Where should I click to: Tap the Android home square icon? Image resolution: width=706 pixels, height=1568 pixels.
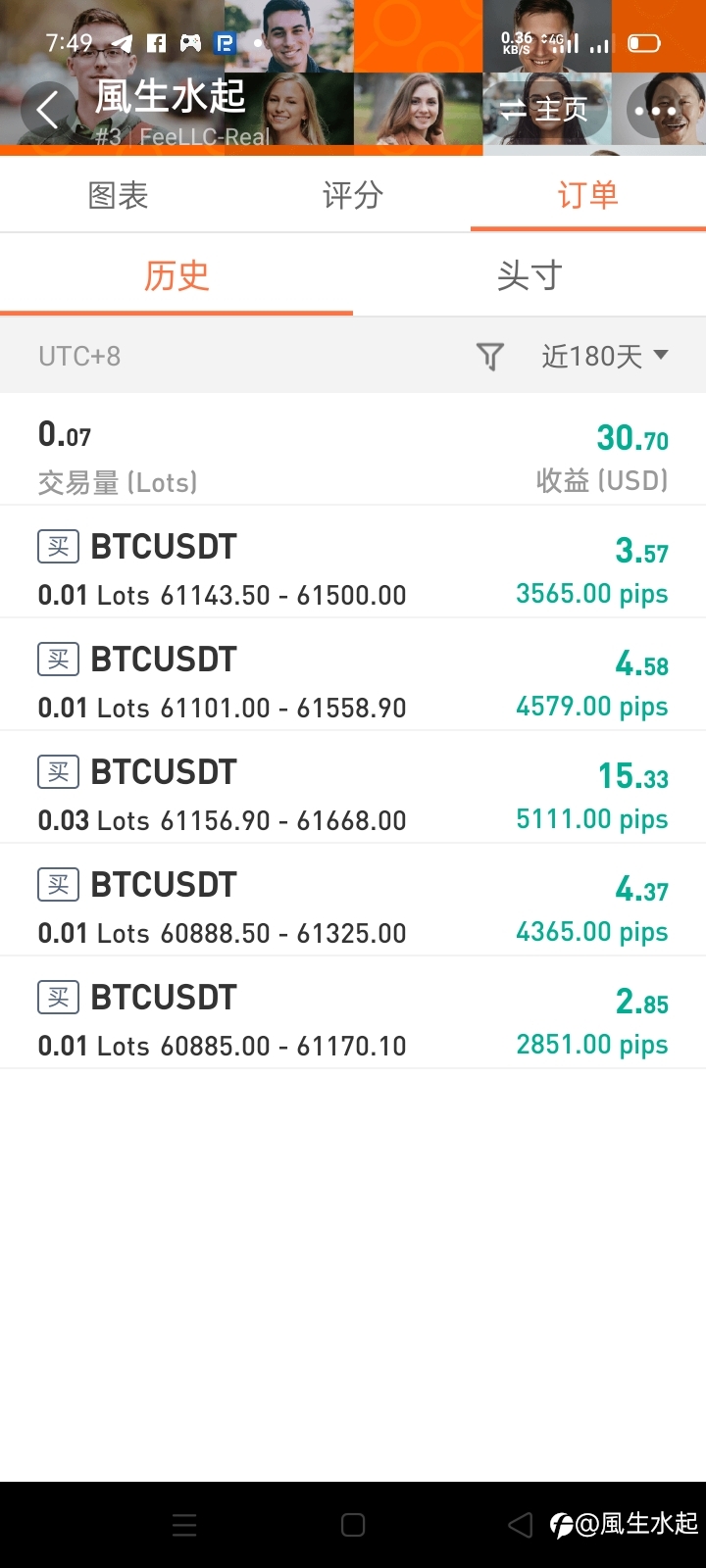coord(353,1524)
